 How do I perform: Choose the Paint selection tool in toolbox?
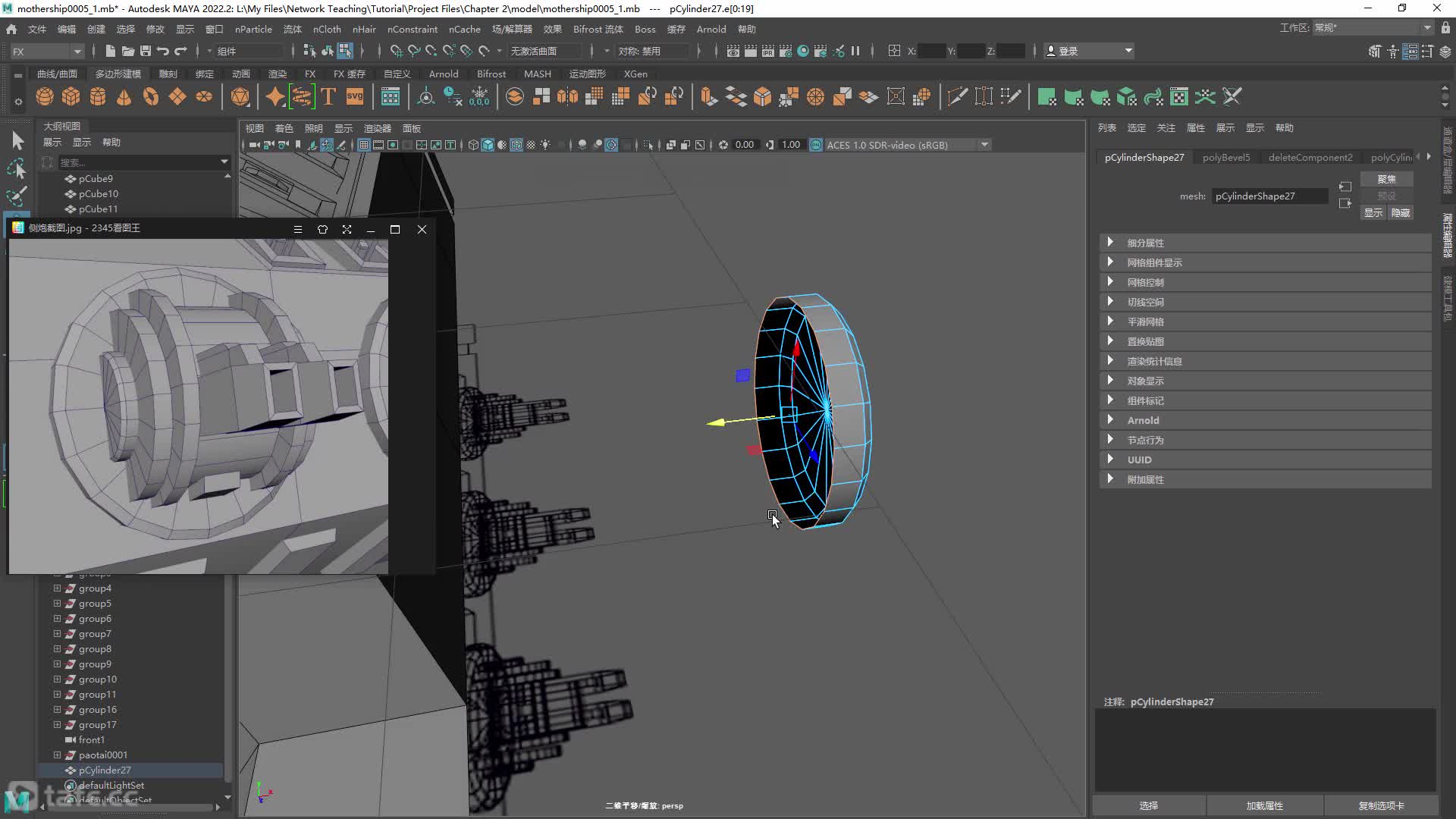click(x=17, y=196)
